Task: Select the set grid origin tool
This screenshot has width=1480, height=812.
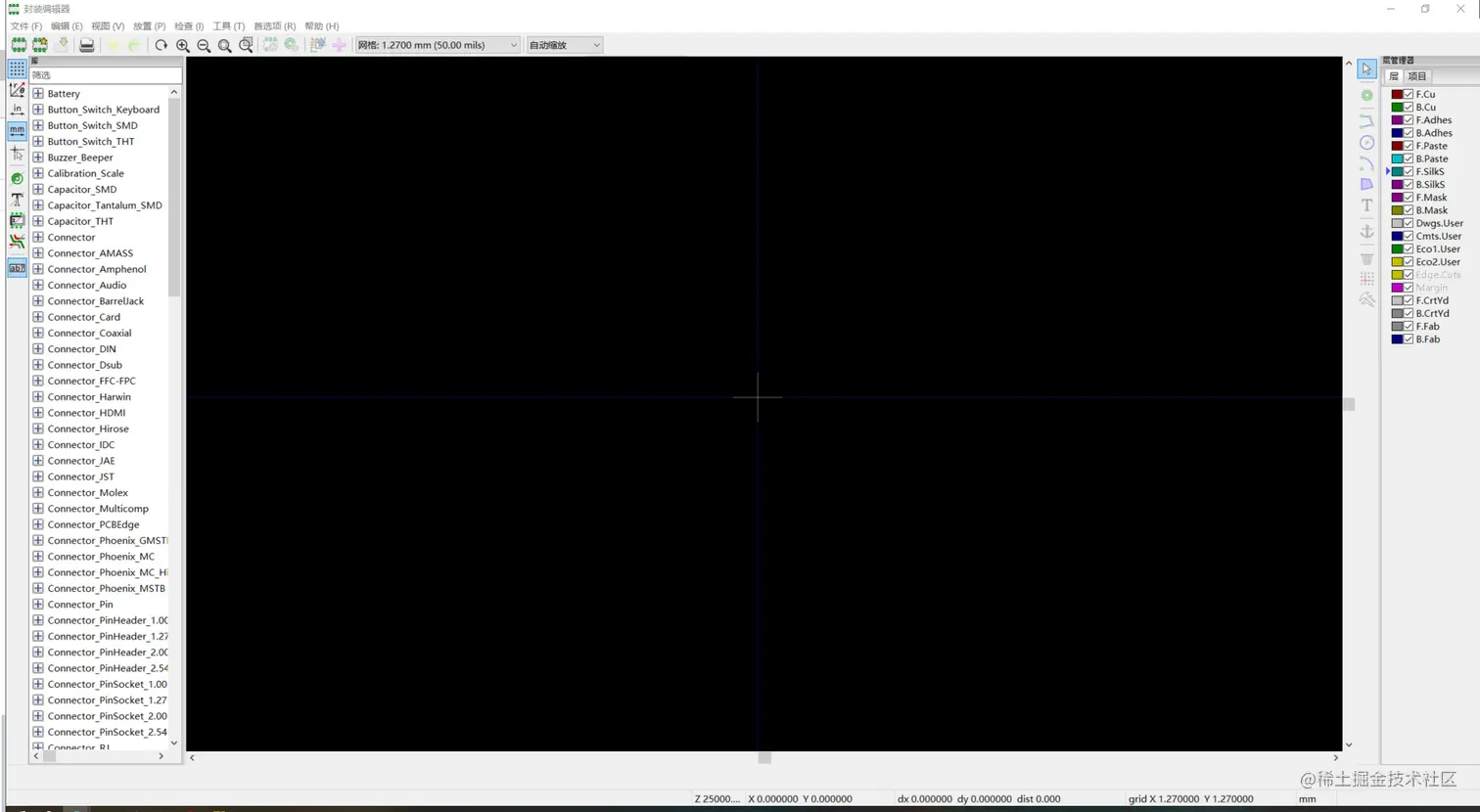Action: pyautogui.click(x=1366, y=279)
